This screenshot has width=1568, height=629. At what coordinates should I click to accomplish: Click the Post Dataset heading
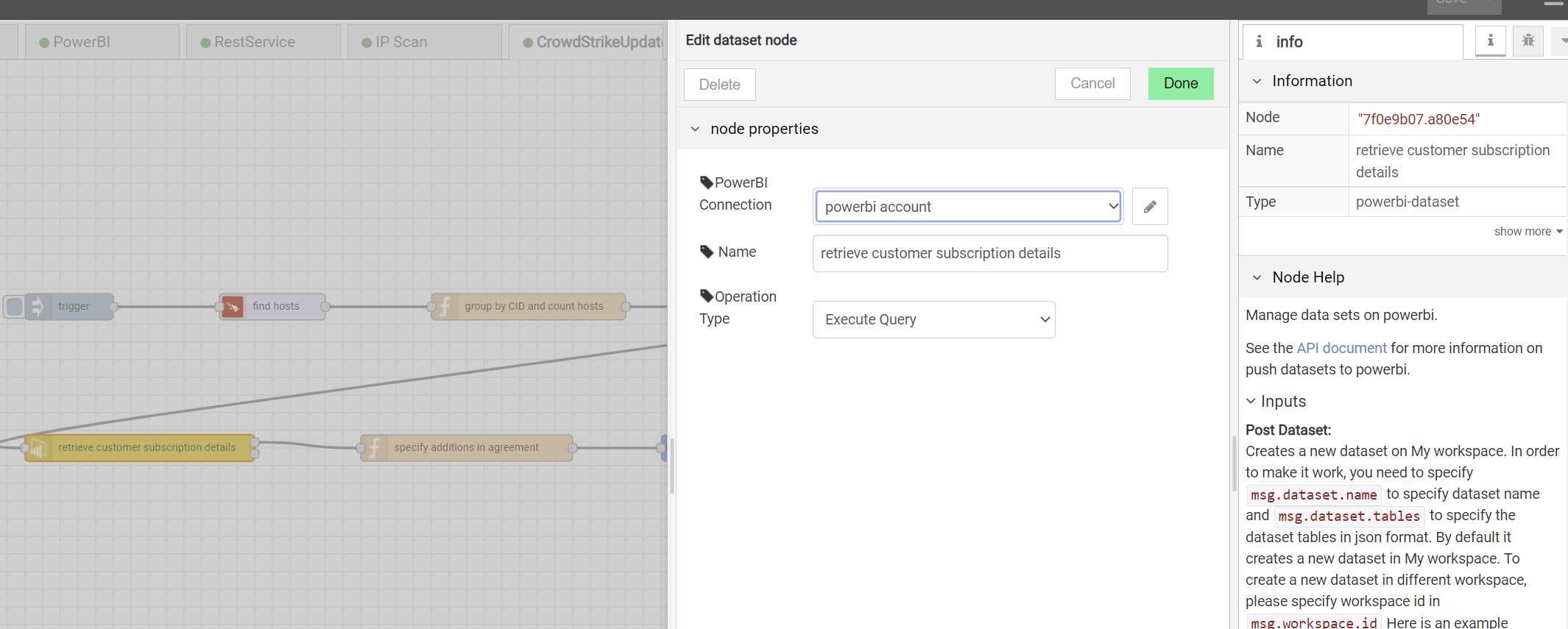pyautogui.click(x=1288, y=430)
